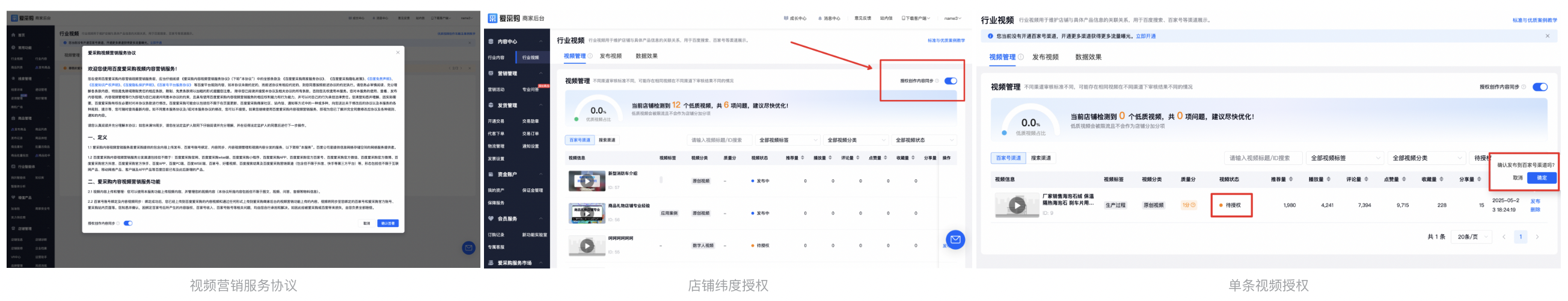This screenshot has height=301, width=1568.
Task: Click cancel button in agreement dialog
Action: point(366,223)
